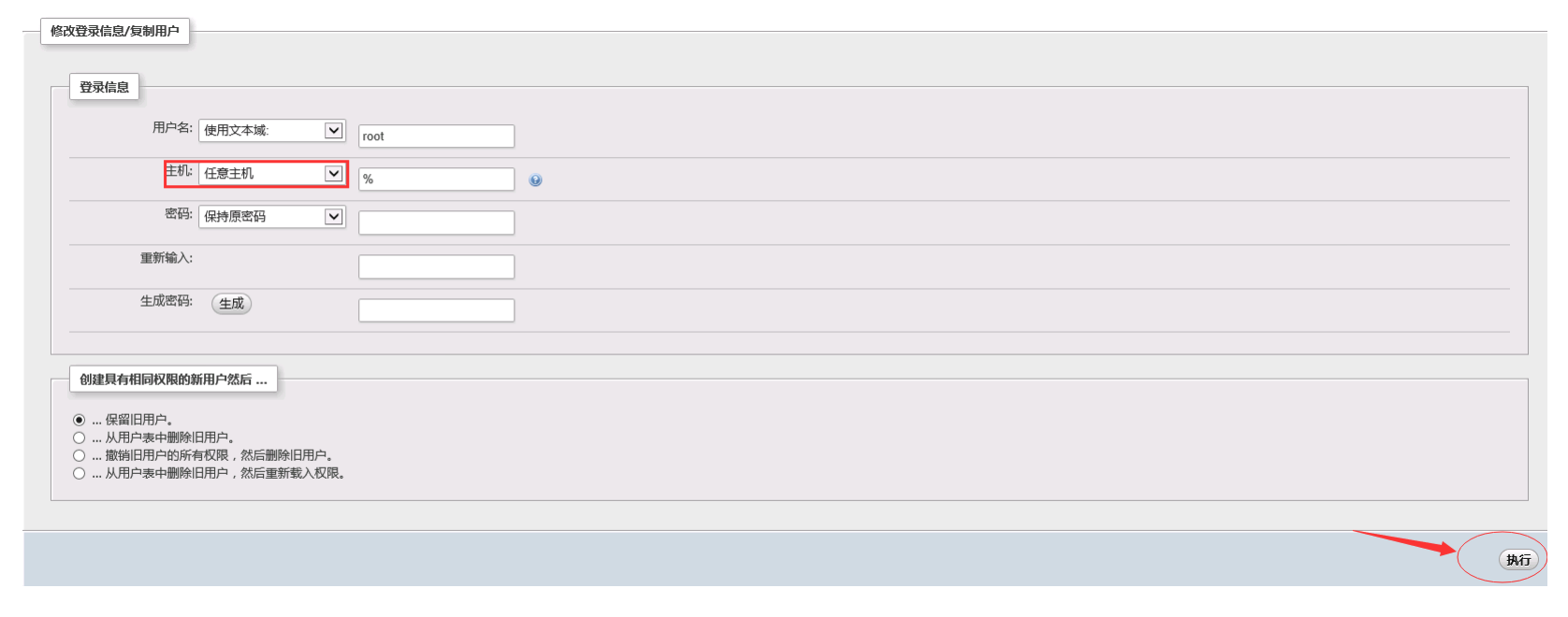1568x617 pixels.
Task: Select the 保留旧用户 radio option
Action: [x=80, y=420]
